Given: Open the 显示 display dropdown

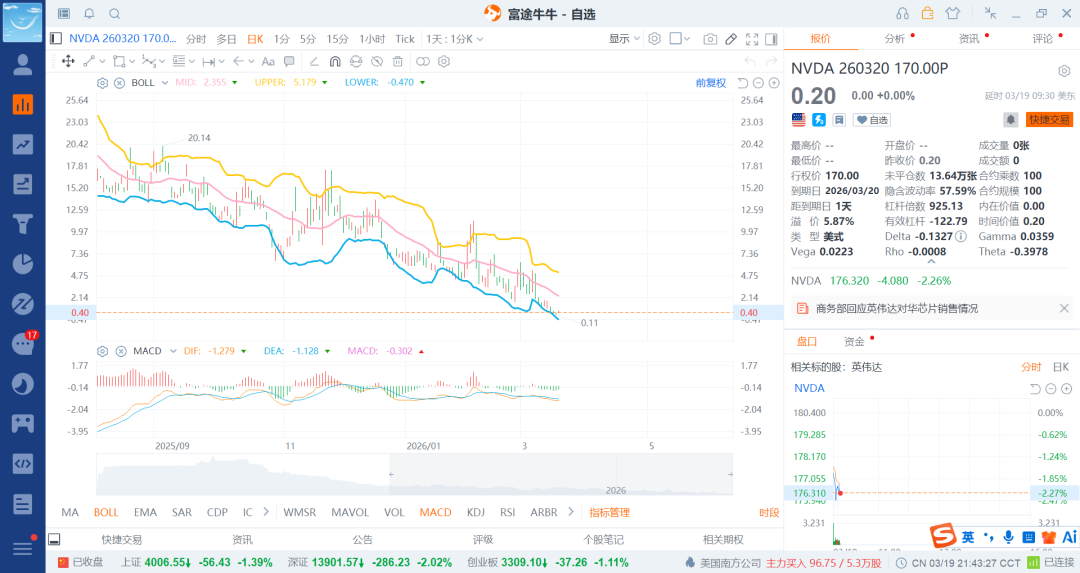Looking at the screenshot, I should tap(624, 39).
